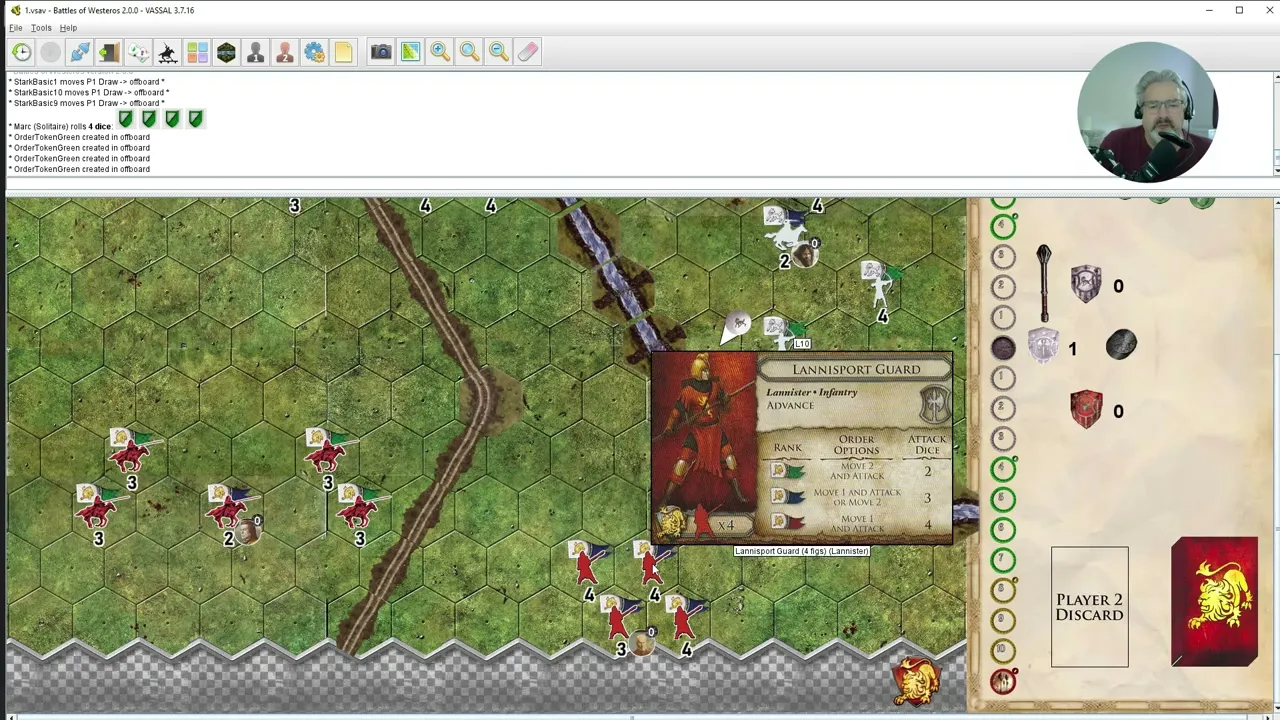Select the red shield beside bottom 0
This screenshot has height=720, width=1280.
[x=1086, y=409]
